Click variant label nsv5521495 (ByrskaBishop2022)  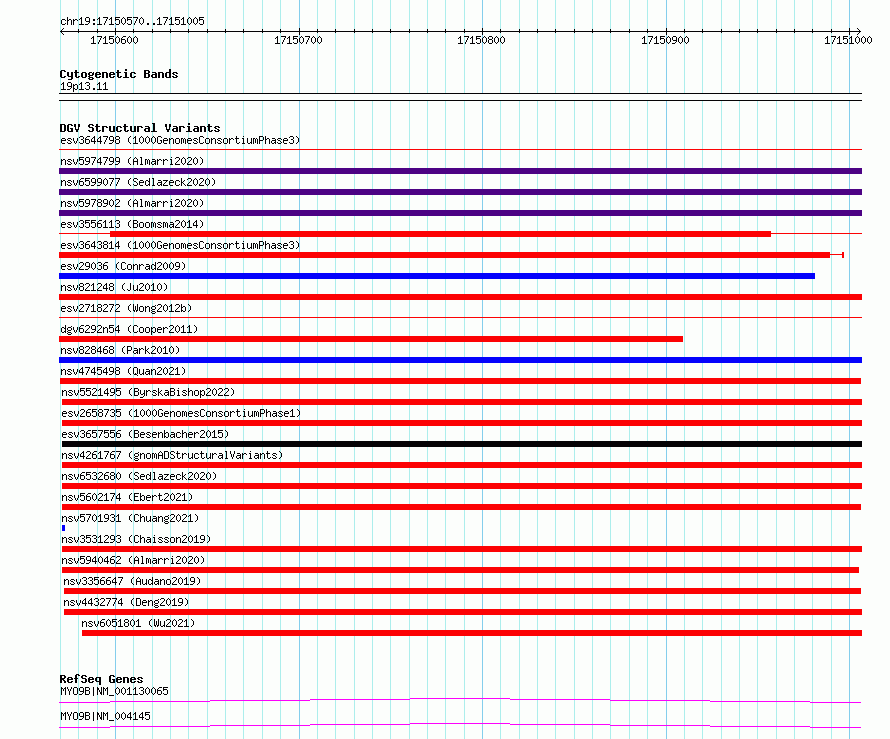click(148, 392)
